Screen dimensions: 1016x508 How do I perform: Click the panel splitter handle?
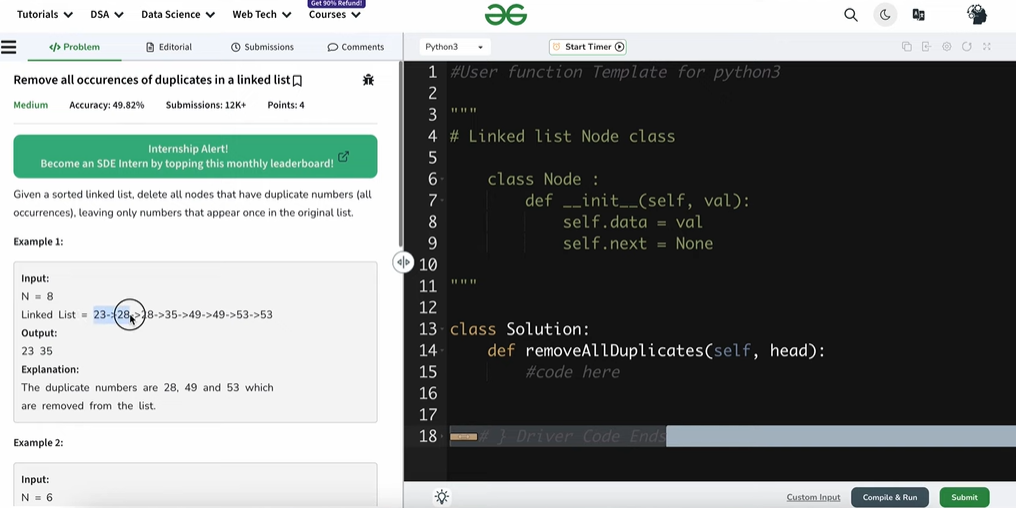[x=403, y=262]
